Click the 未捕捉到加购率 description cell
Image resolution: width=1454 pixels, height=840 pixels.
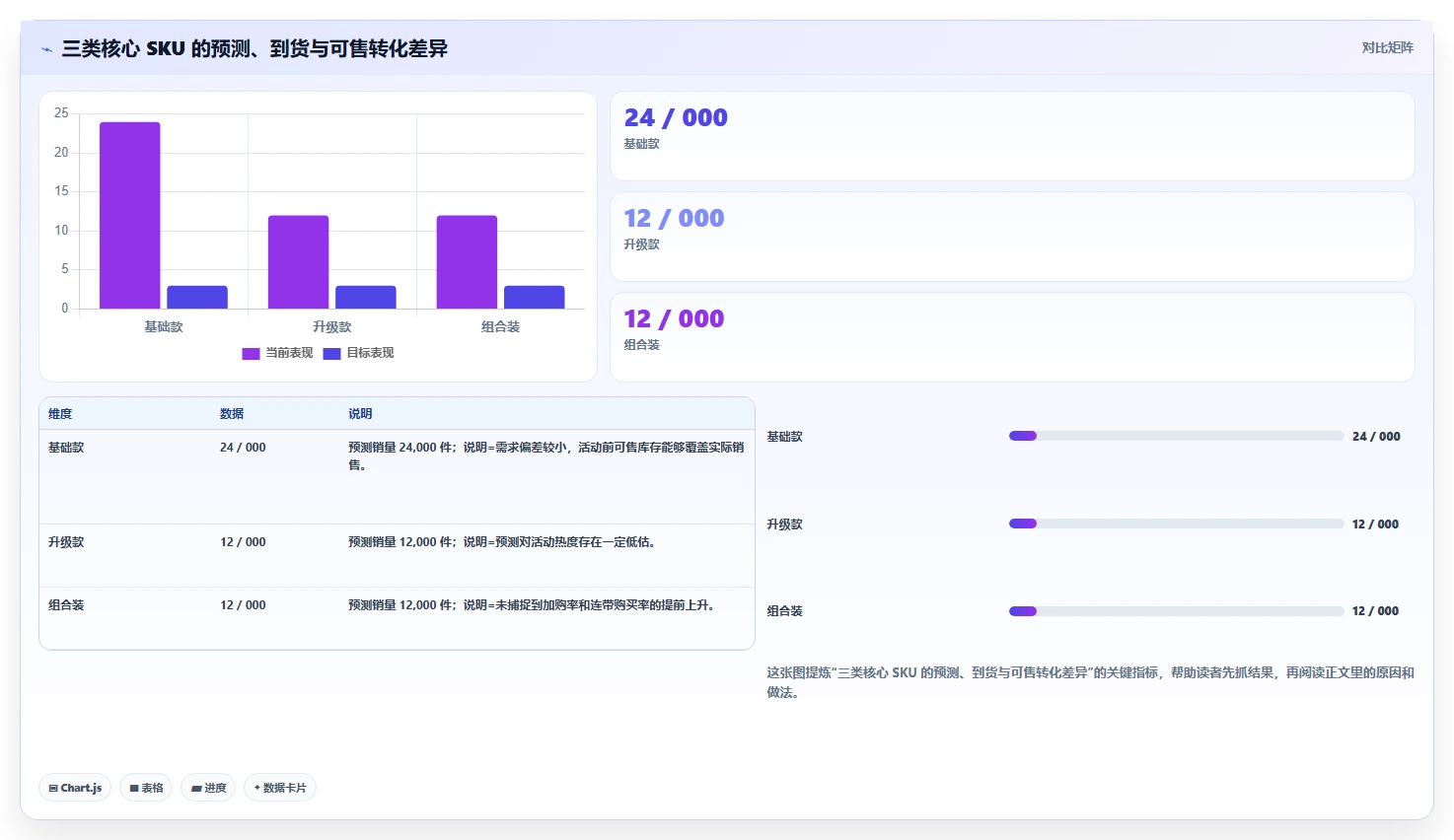coord(532,605)
